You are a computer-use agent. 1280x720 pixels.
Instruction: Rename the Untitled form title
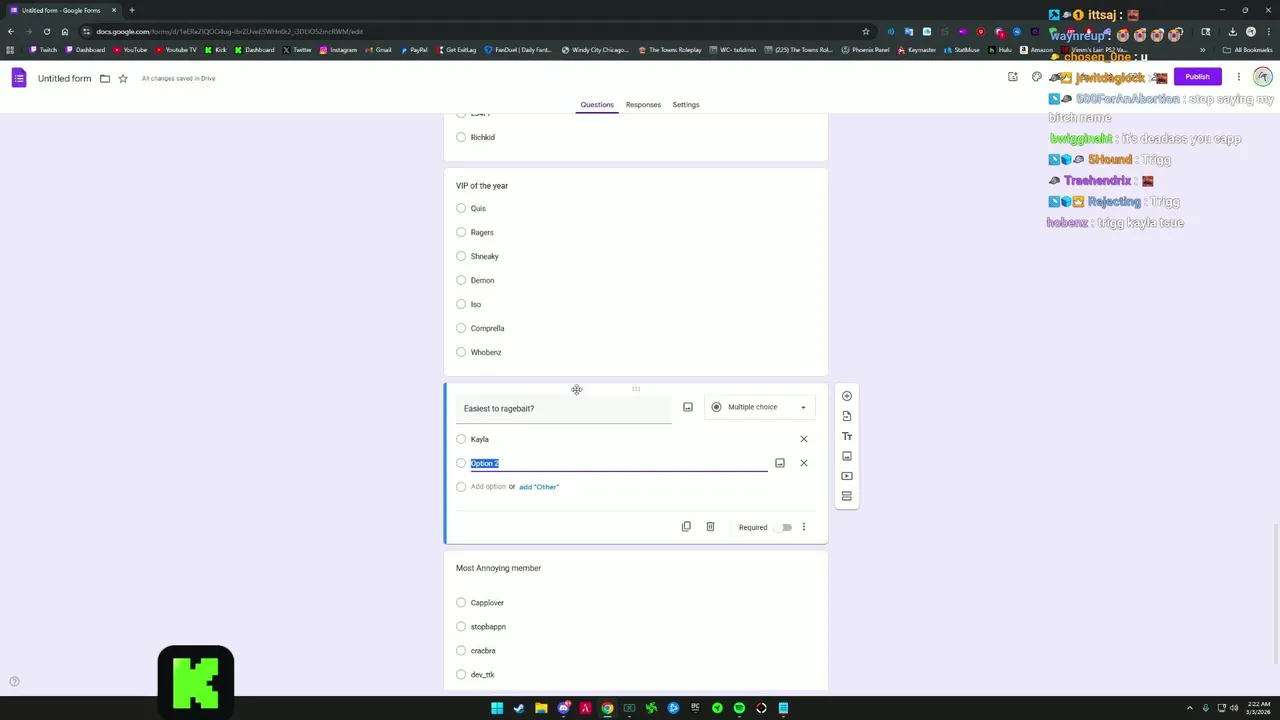(x=64, y=78)
